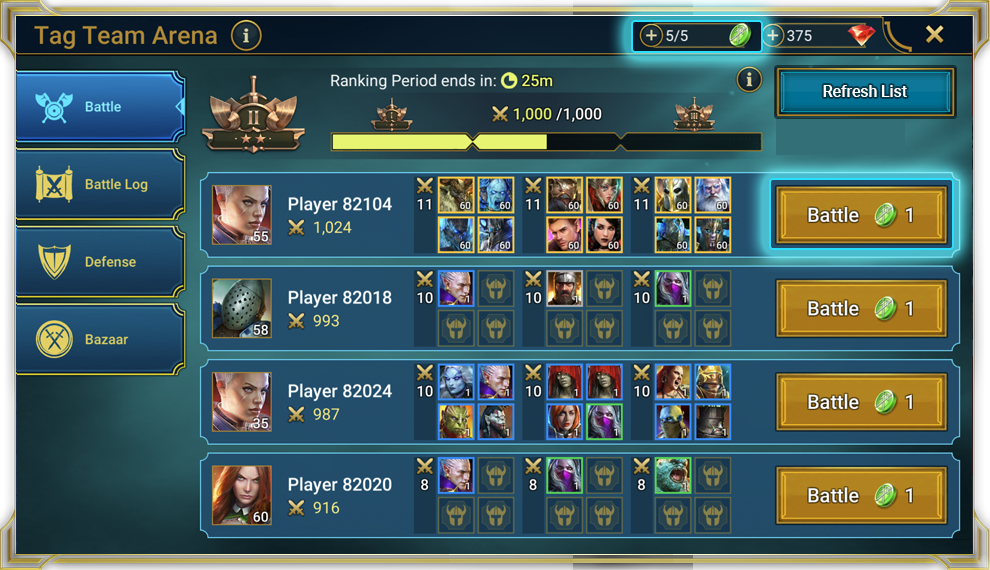The image size is (990, 570).
Task: Switch to the Defense tab
Action: 100,261
